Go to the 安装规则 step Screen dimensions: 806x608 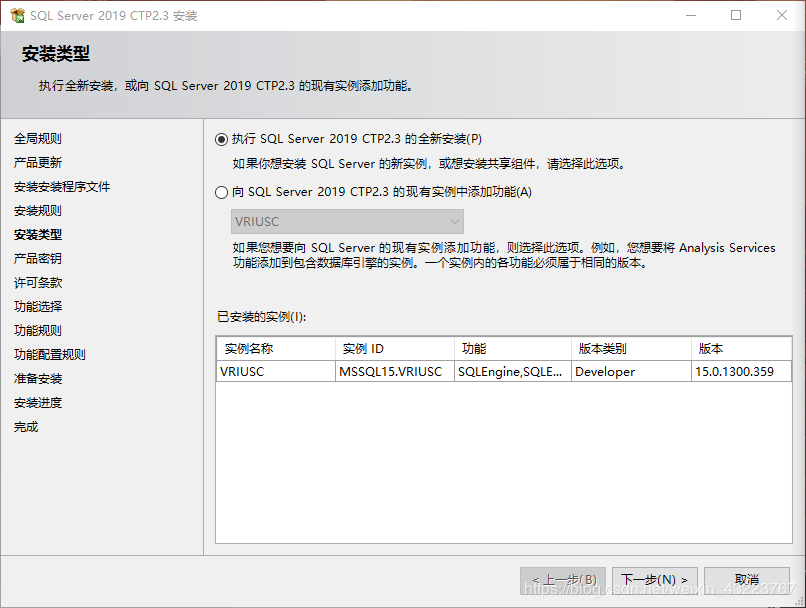pos(38,211)
